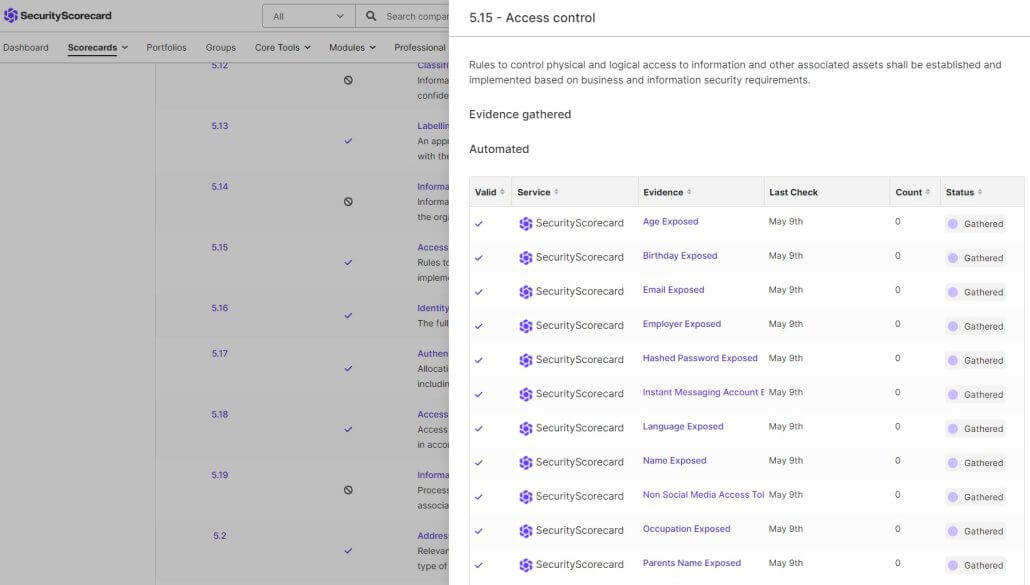
Task: Click the search magnifier icon
Action: (x=371, y=16)
